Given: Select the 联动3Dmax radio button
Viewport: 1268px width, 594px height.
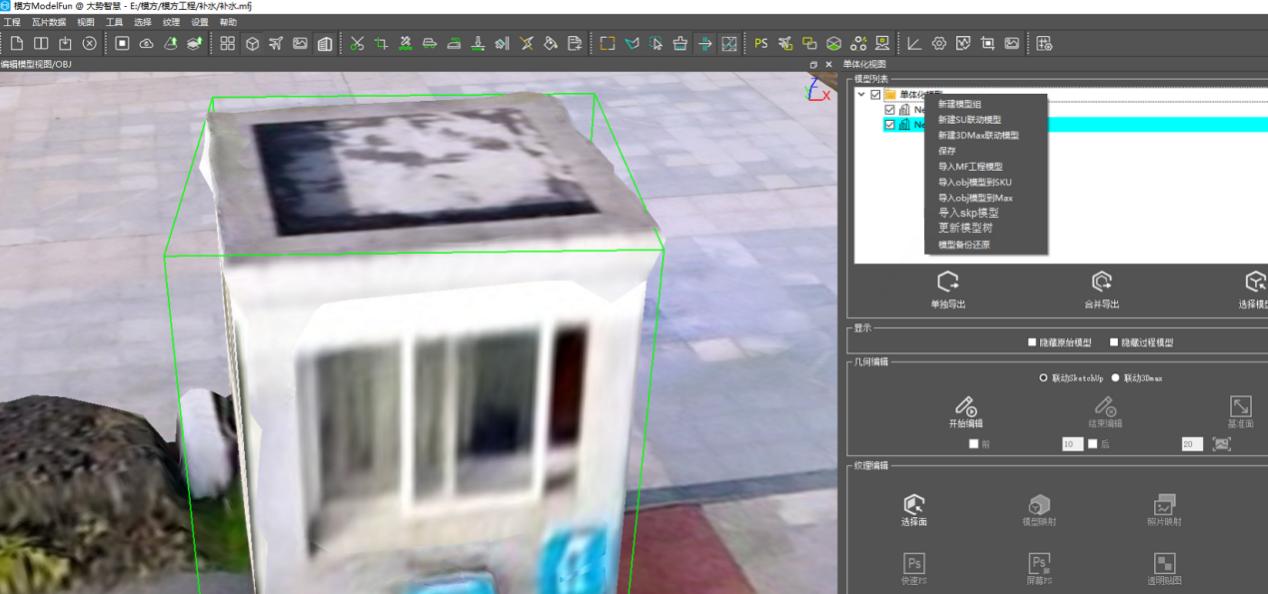Looking at the screenshot, I should (1115, 378).
